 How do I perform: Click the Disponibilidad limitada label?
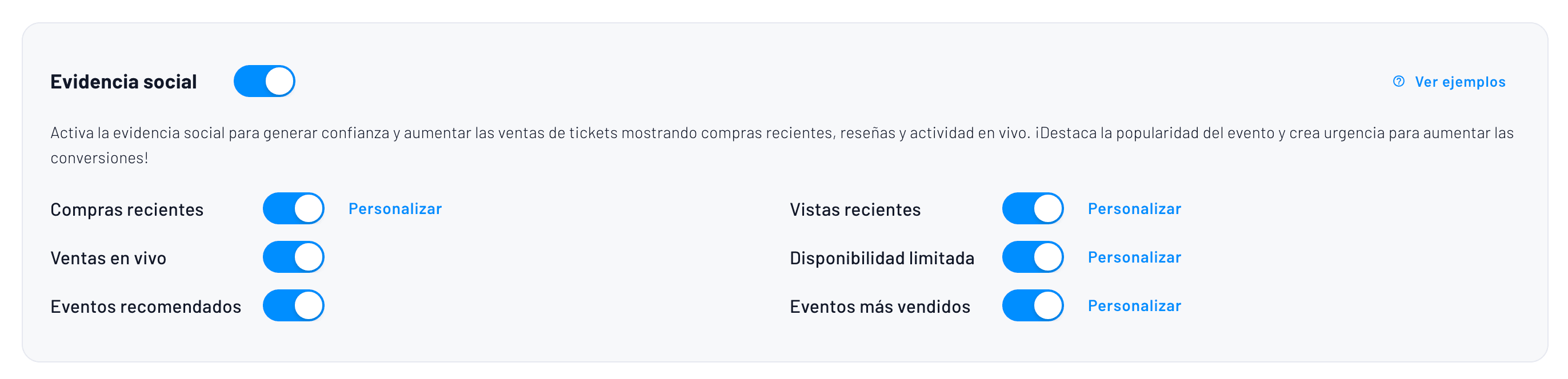(881, 257)
